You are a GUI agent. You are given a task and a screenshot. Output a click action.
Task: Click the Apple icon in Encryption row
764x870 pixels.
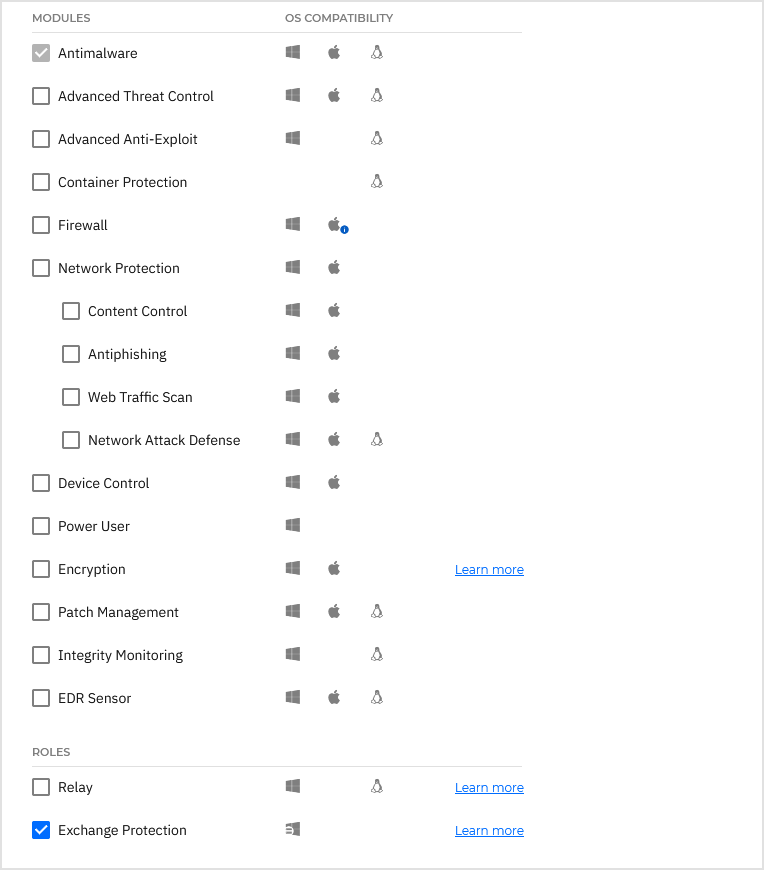pyautogui.click(x=335, y=568)
